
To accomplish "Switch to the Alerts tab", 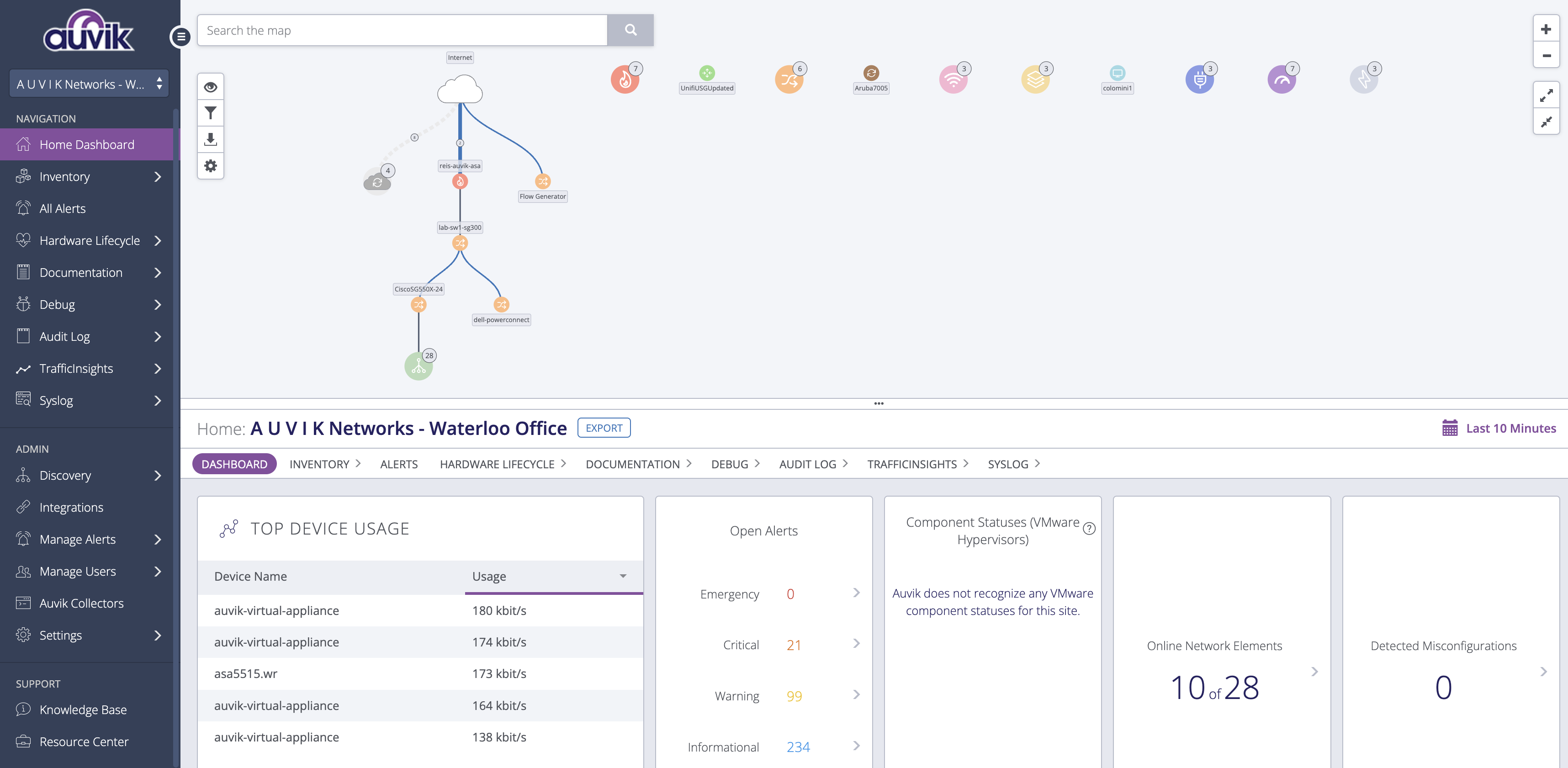I will click(x=399, y=464).
